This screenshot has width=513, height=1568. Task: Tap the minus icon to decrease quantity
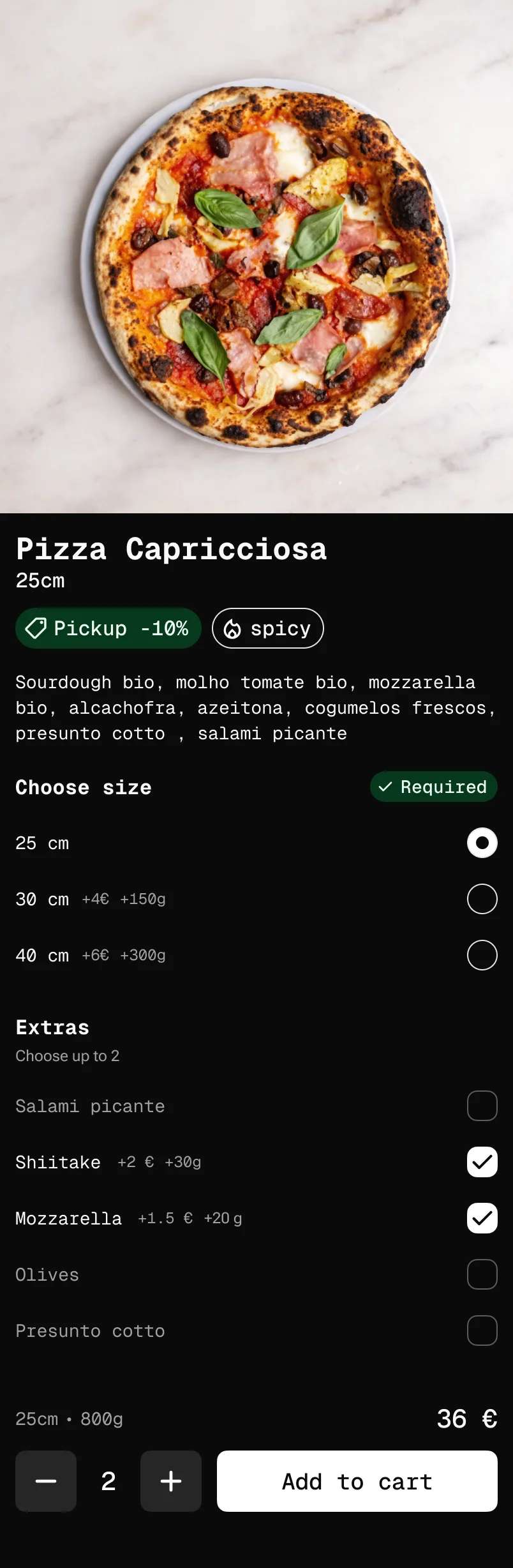click(x=45, y=1482)
